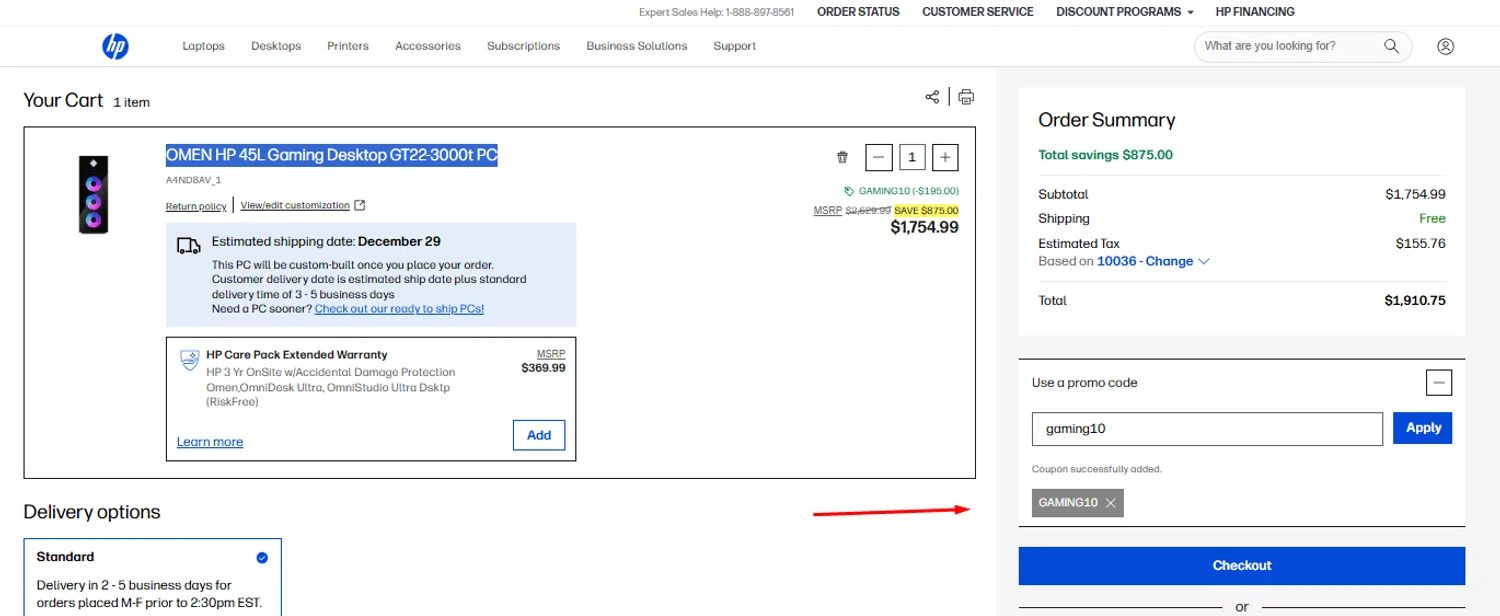1500x616 pixels.
Task: Click the HP logo
Action: tap(115, 46)
